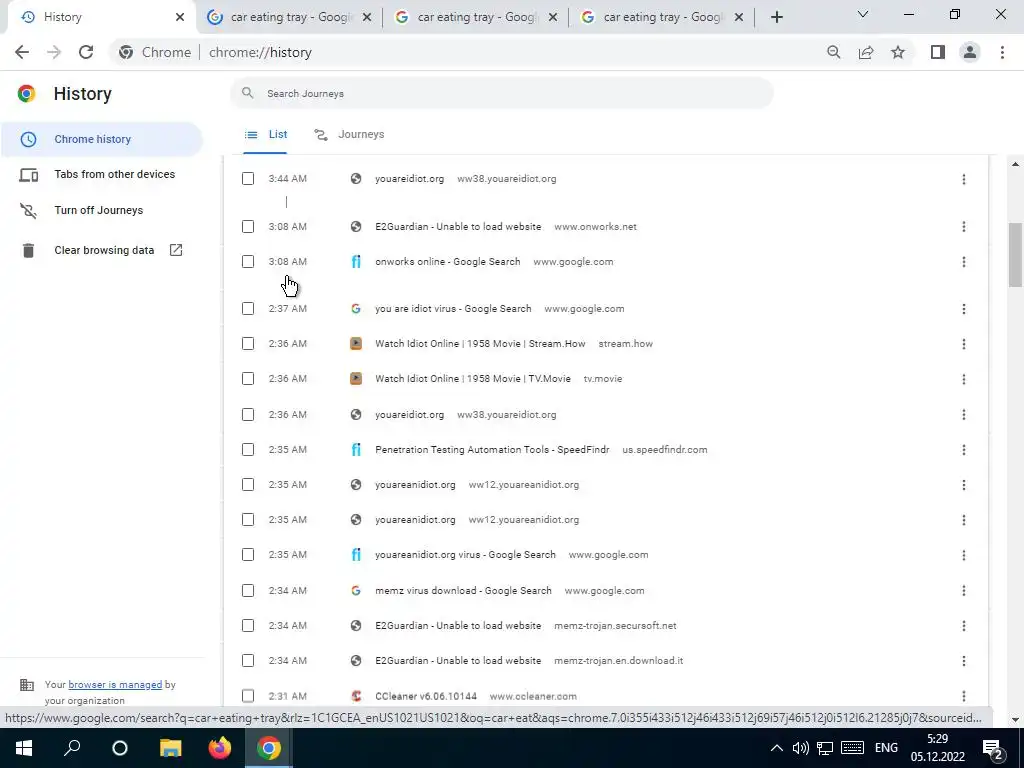Open Chrome's three-dot main menu
The height and width of the screenshot is (768, 1024).
point(1002,52)
